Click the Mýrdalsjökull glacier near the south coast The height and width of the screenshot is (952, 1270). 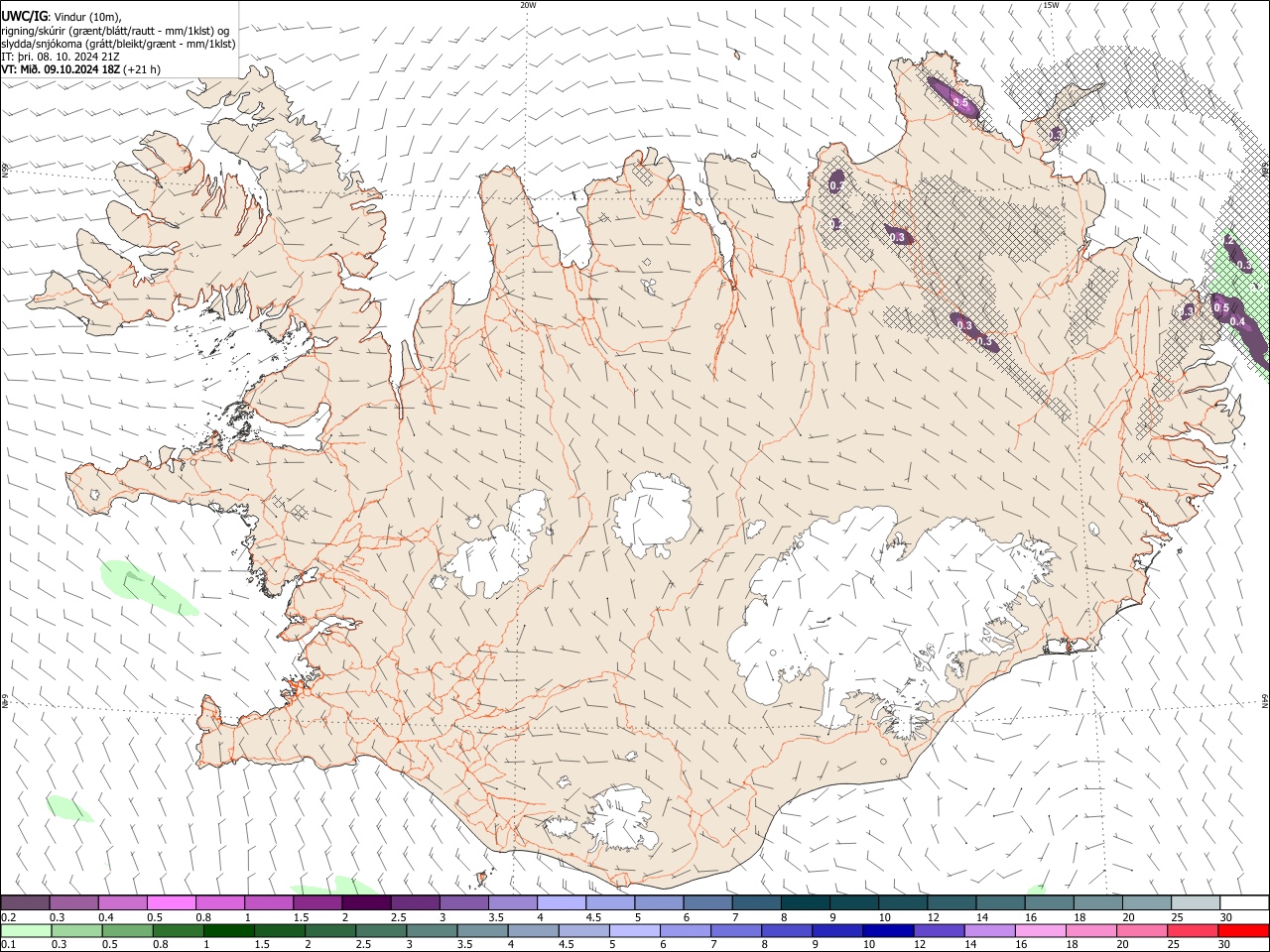[621, 821]
